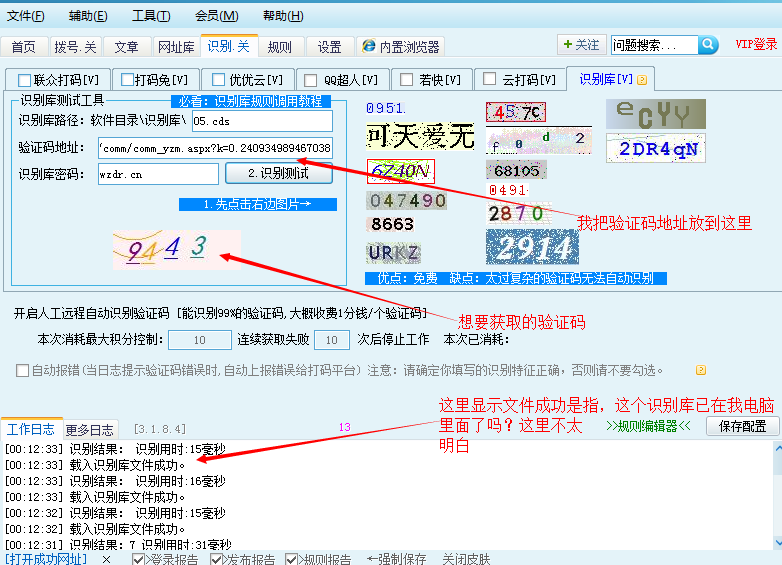Open the 文件(F) menu
782x565 pixels.
pyautogui.click(x=26, y=16)
